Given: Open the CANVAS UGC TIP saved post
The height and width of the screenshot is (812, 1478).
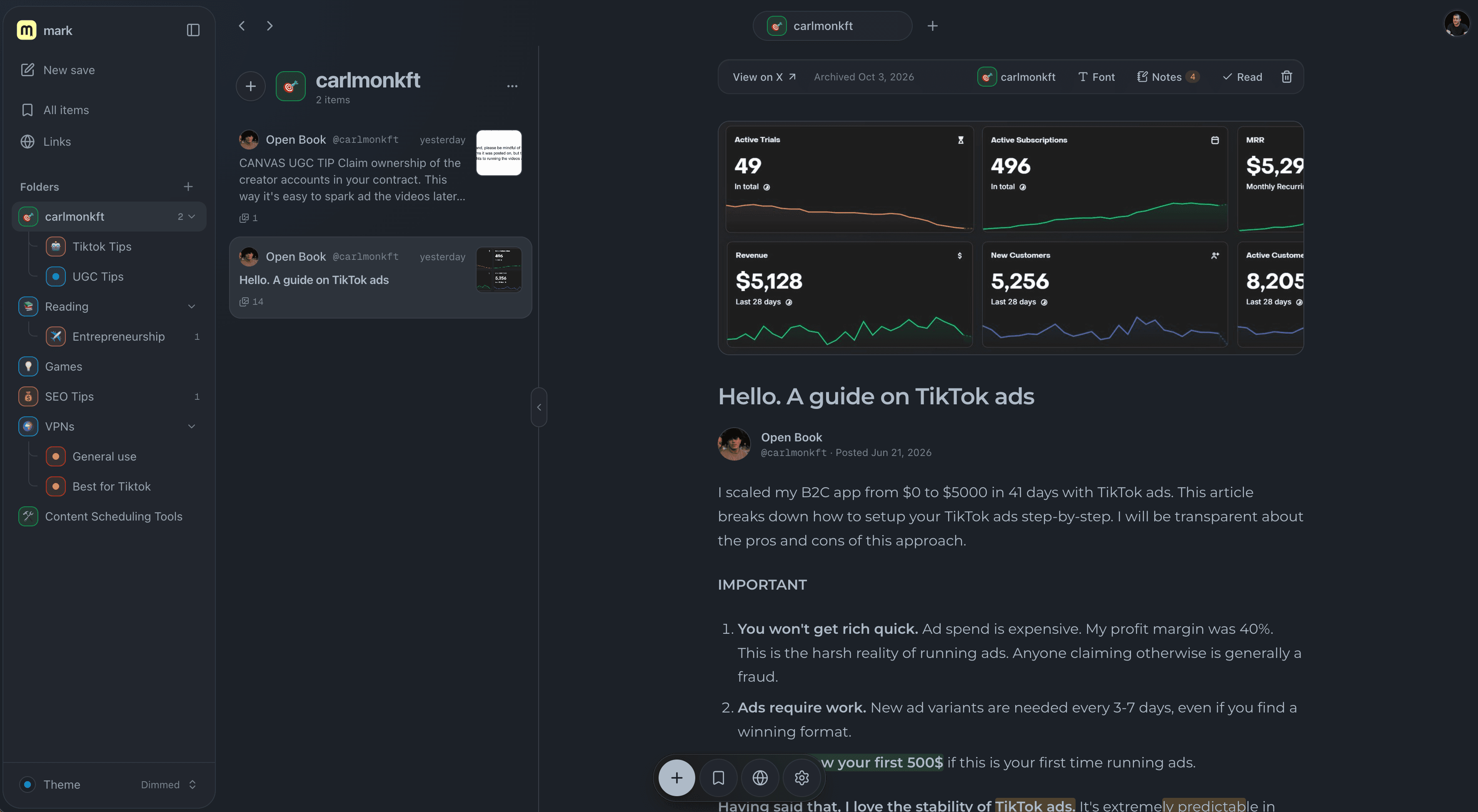Looking at the screenshot, I should tap(380, 177).
